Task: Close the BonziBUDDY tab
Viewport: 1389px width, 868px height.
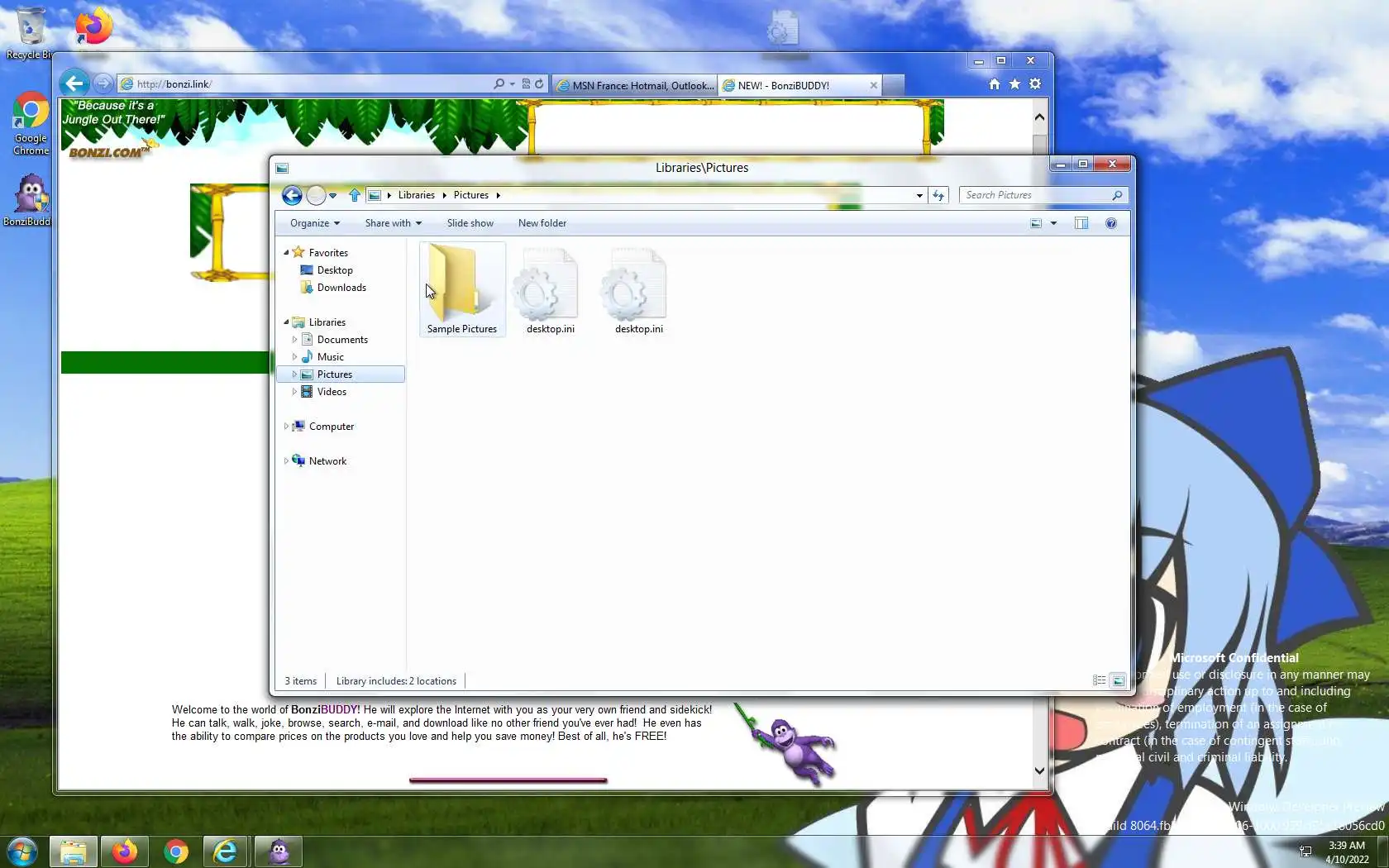Action: [x=873, y=85]
